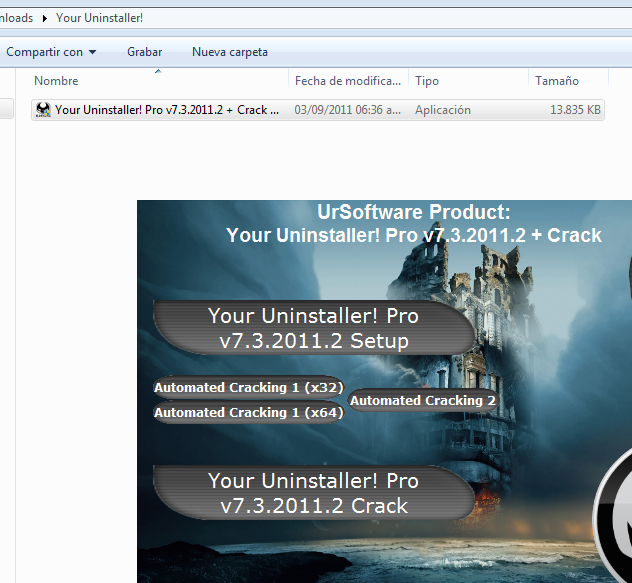Click Automated Cracking 1 (x32) button
Viewport: 632px width, 583px height.
click(x=249, y=387)
